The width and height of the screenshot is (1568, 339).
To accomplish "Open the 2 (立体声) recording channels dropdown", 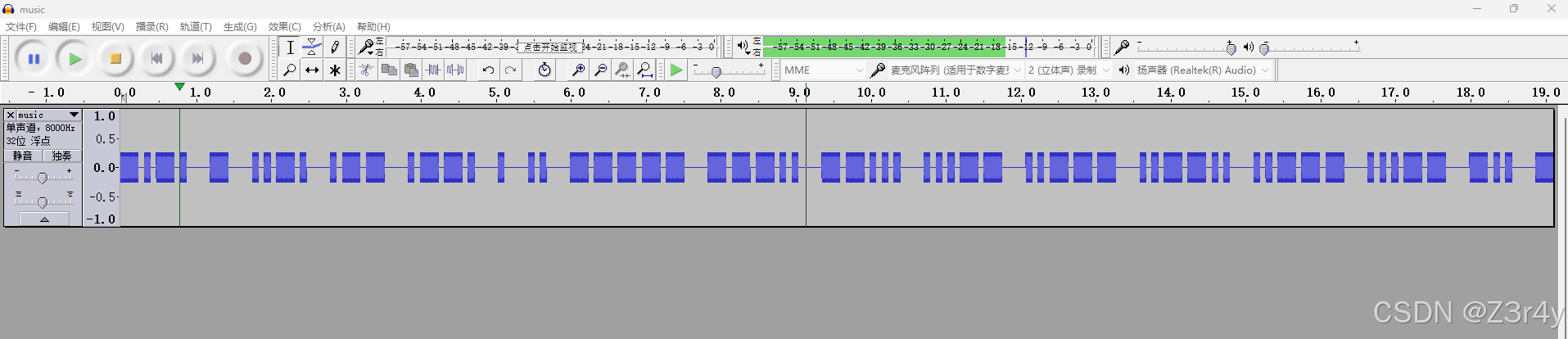I will click(x=1069, y=70).
